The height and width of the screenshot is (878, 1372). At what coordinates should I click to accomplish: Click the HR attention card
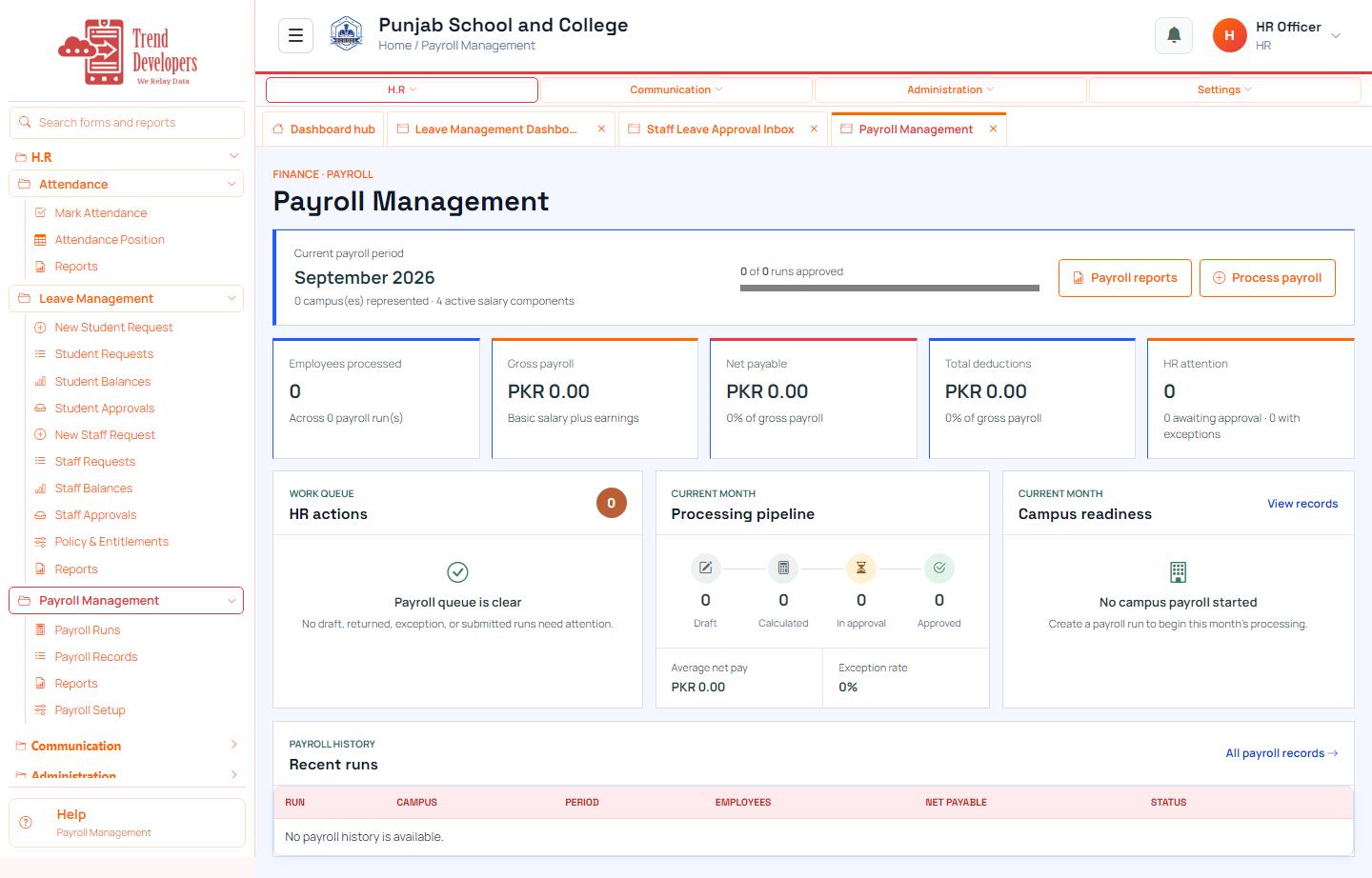click(x=1251, y=398)
